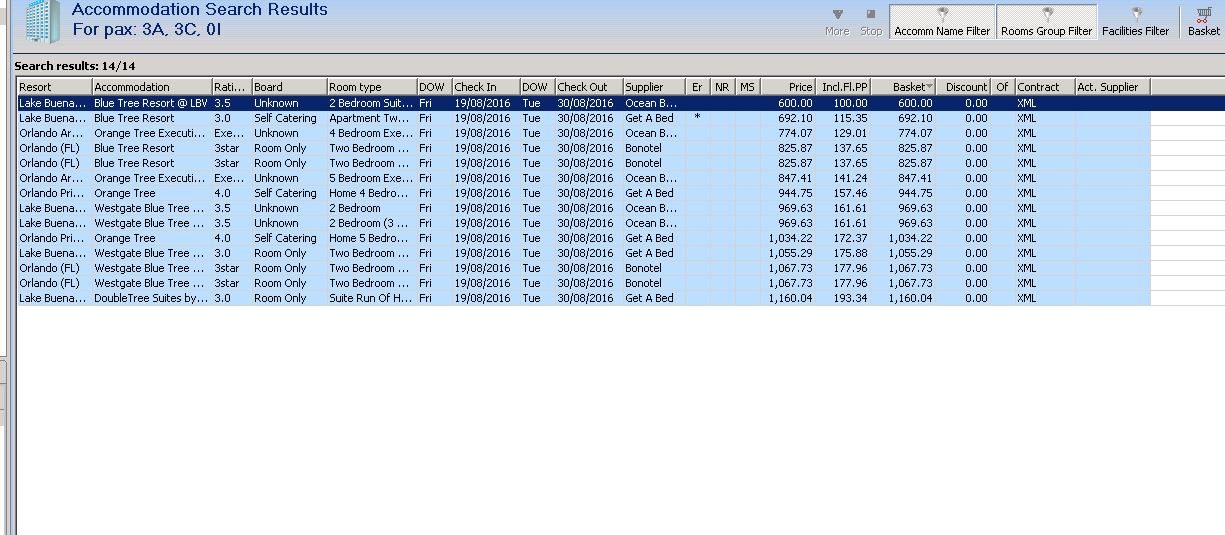Toggle the Rooms Group Filter
Viewport: 1225px width, 535px height.
[1047, 22]
